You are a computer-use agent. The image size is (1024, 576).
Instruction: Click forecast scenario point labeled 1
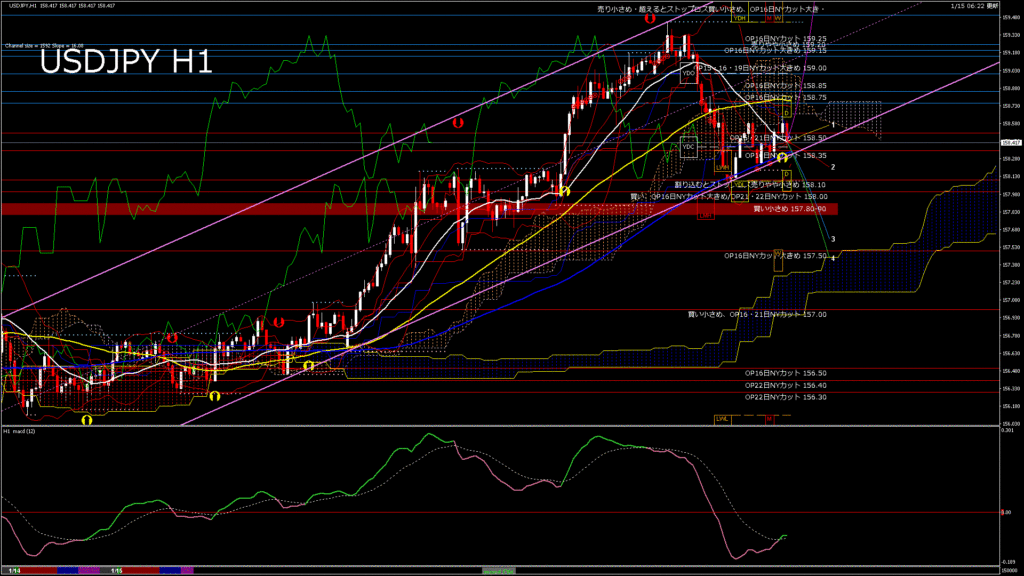coord(834,124)
